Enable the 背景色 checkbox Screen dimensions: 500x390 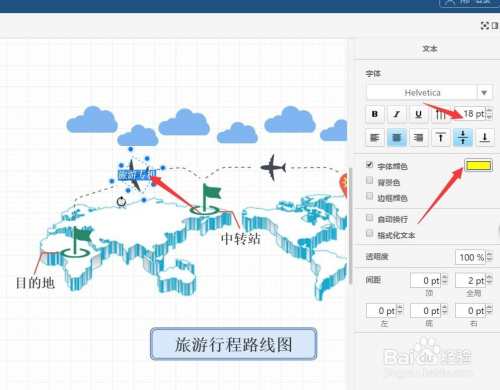click(x=369, y=181)
